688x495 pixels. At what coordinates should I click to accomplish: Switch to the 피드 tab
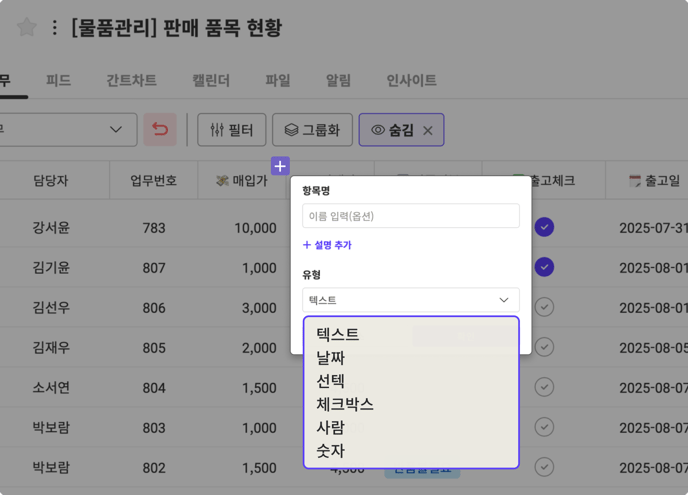pos(58,80)
